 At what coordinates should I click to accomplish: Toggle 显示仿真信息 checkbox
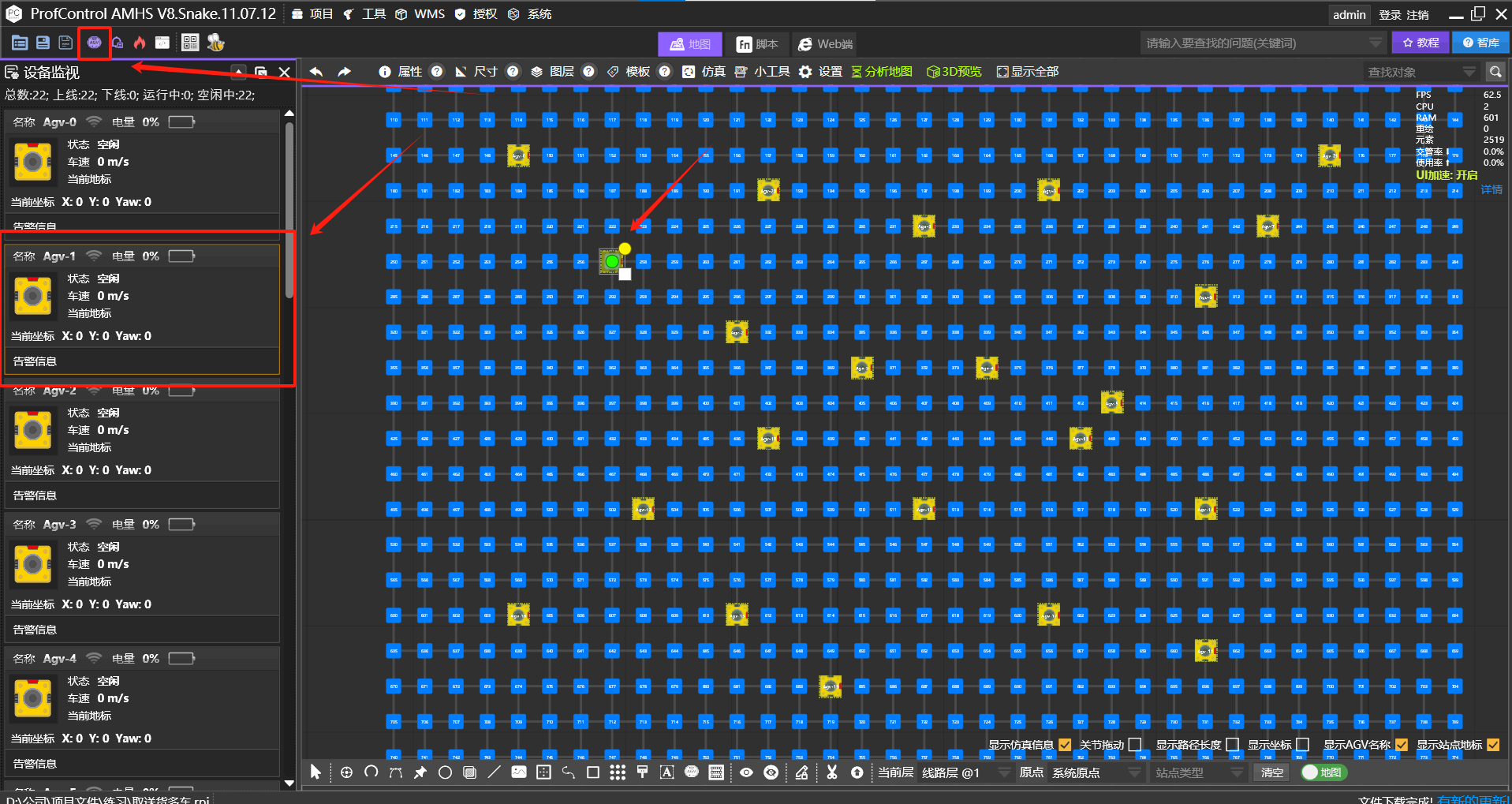click(1065, 745)
